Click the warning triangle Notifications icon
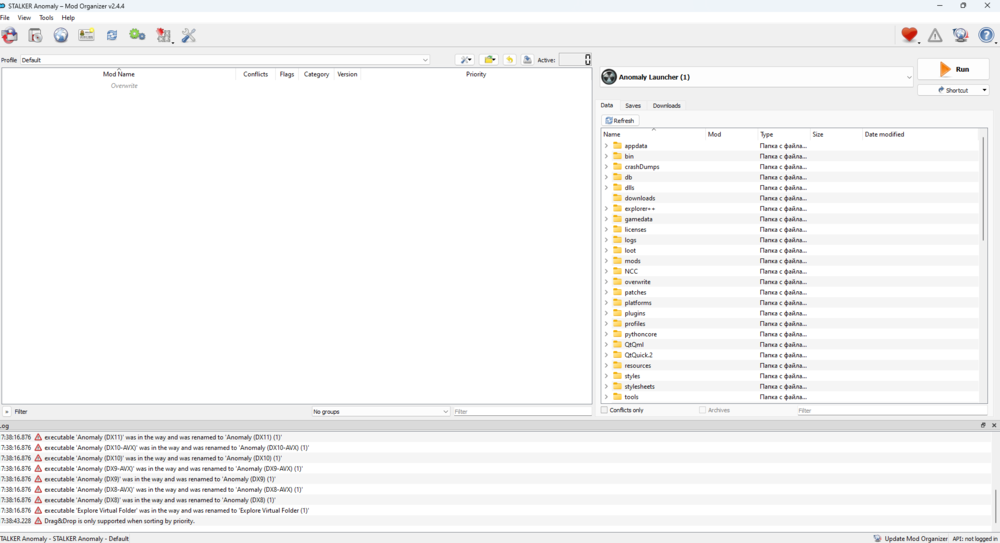 (935, 35)
